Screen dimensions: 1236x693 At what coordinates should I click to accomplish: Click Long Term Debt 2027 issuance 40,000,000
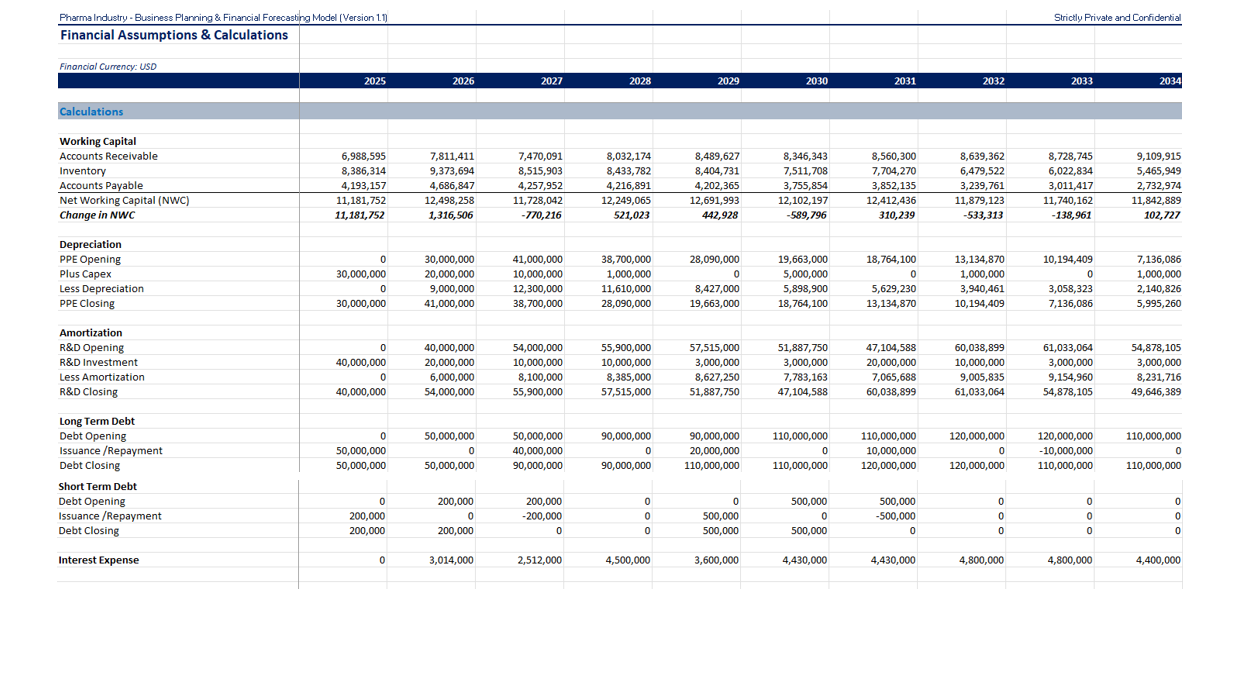(x=537, y=451)
